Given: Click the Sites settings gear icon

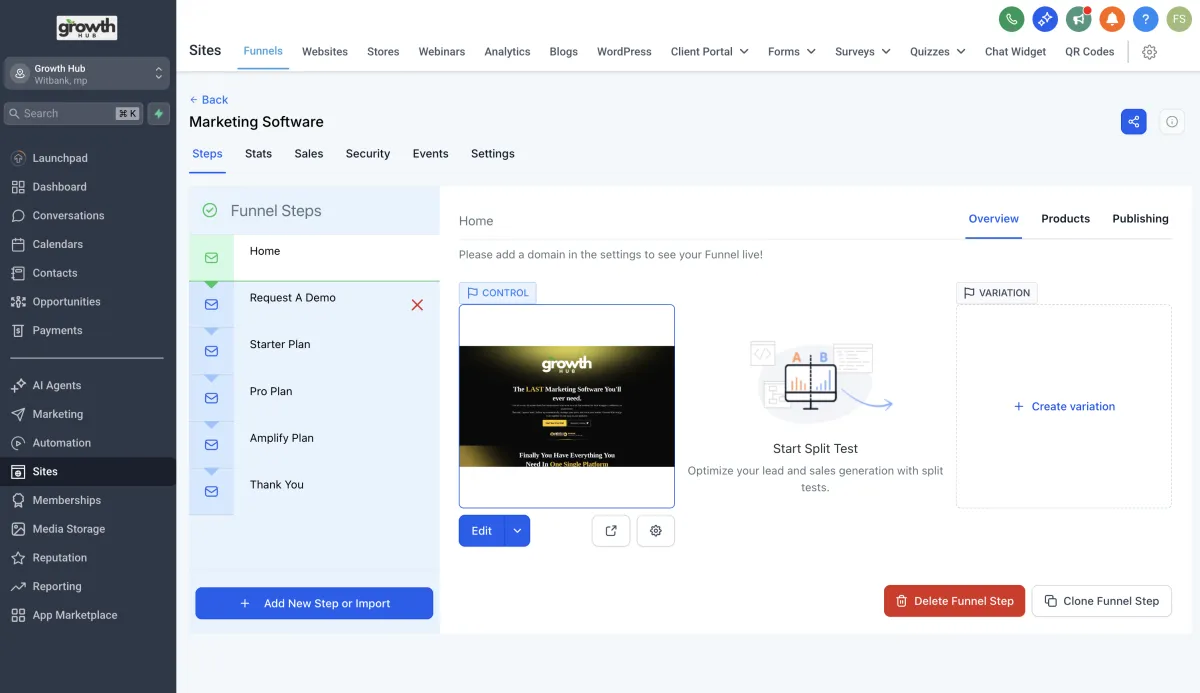Looking at the screenshot, I should 1149,52.
